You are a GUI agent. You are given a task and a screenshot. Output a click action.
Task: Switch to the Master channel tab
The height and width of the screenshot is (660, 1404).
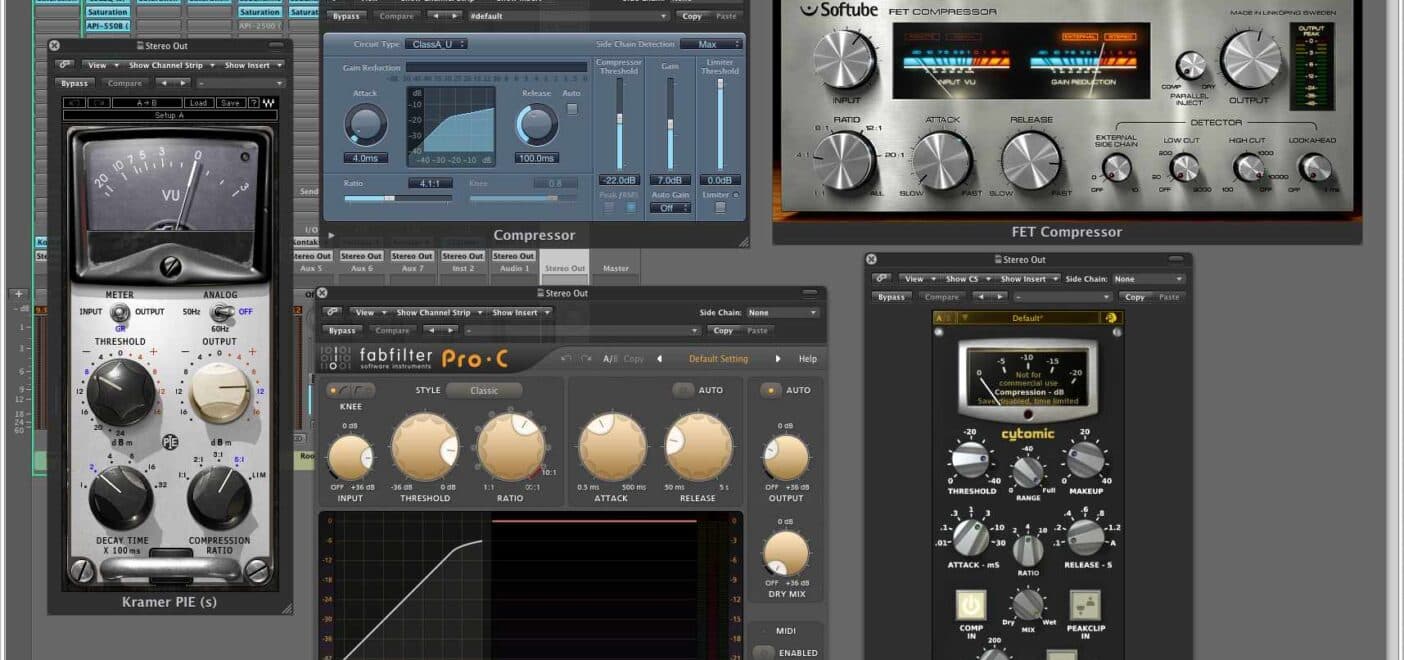[x=616, y=268]
